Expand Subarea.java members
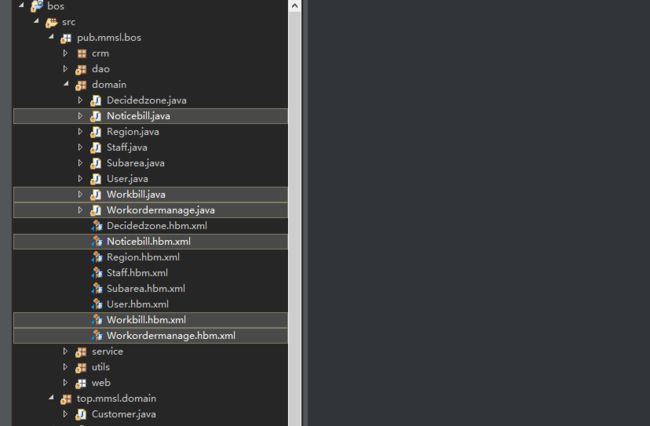 pos(80,163)
